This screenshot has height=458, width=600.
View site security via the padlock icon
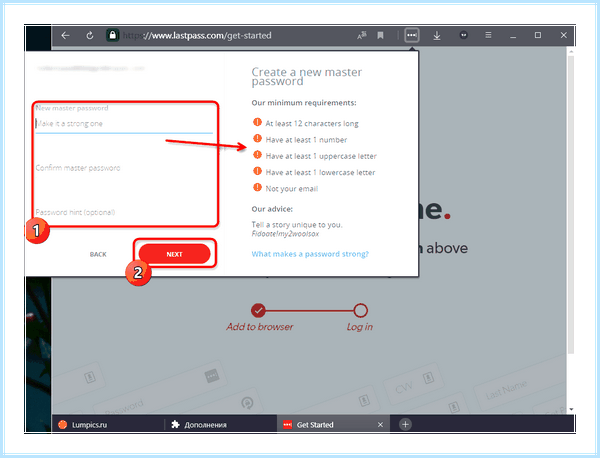point(112,35)
